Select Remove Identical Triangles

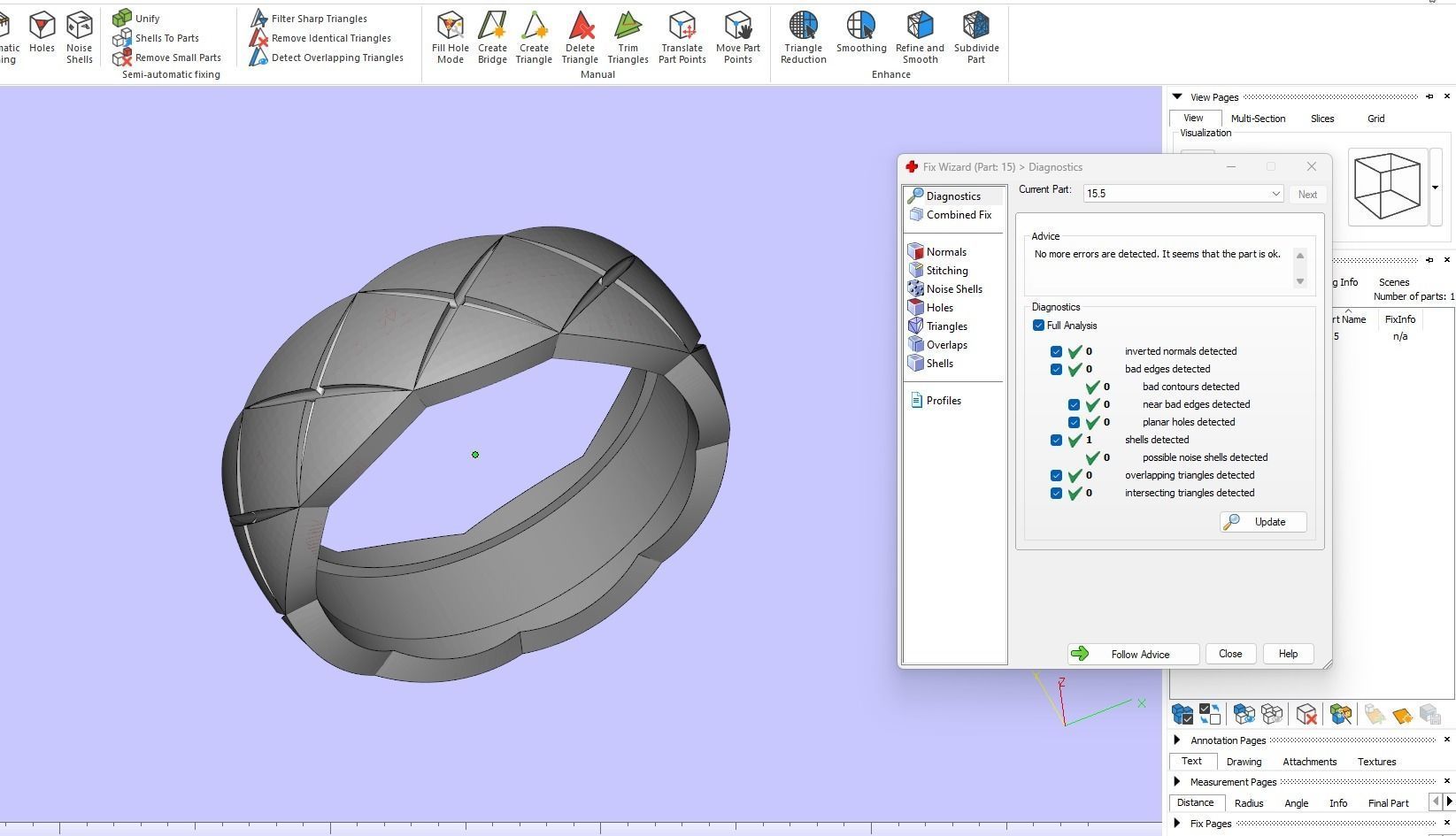point(320,38)
